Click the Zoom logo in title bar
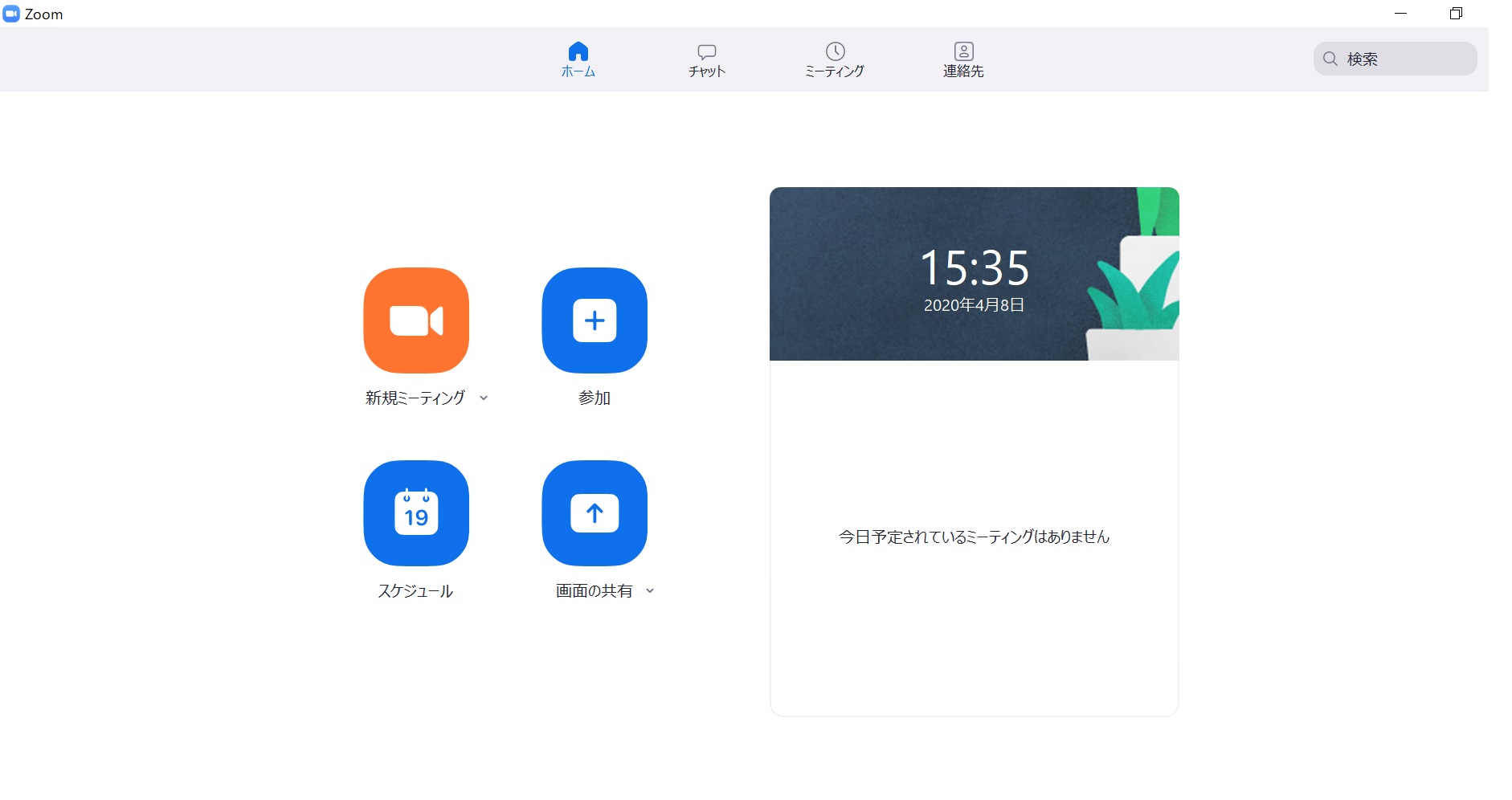This screenshot has height=800, width=1512. (11, 14)
